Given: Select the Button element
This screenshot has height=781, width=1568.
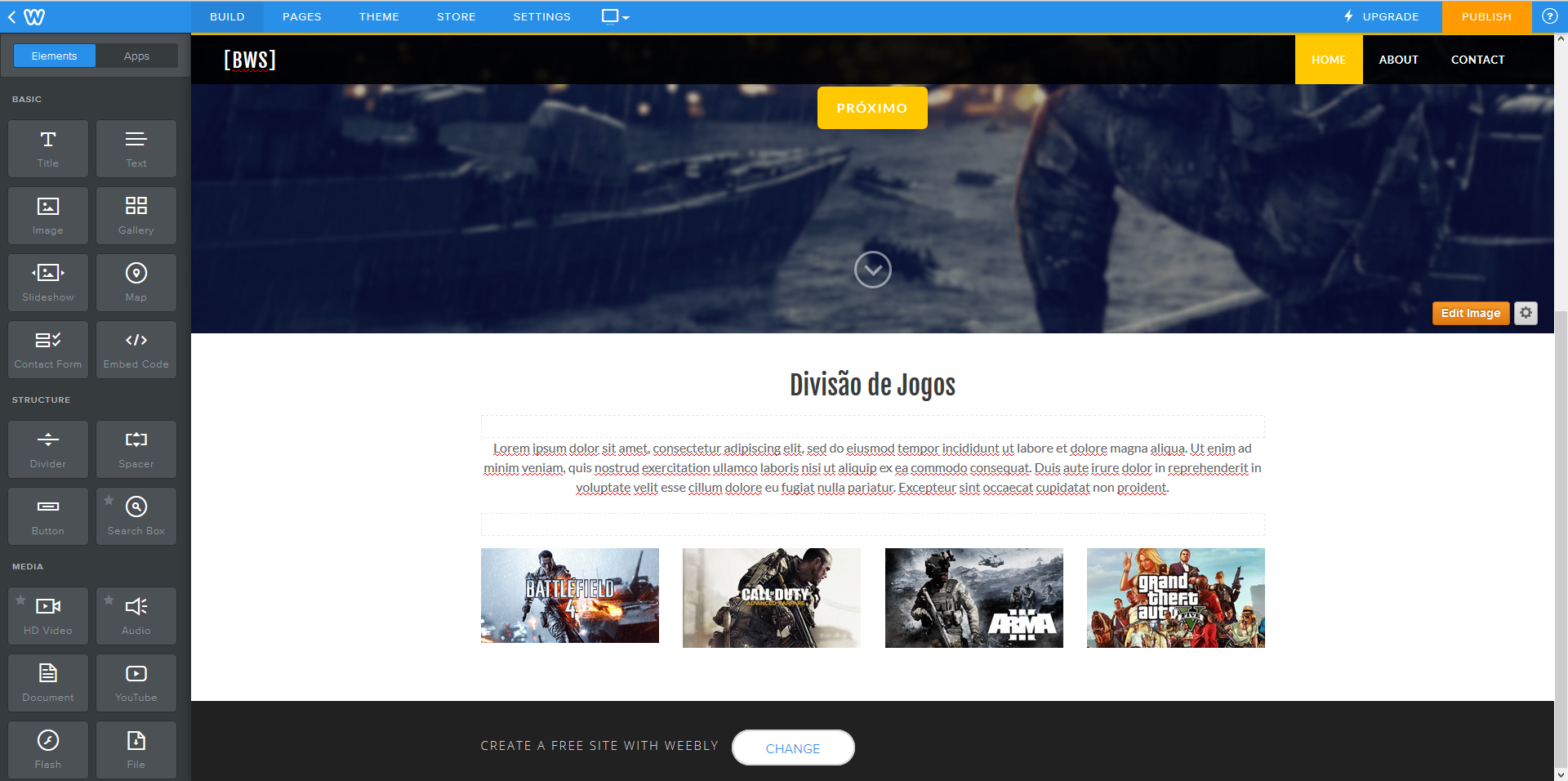Looking at the screenshot, I should 48,516.
